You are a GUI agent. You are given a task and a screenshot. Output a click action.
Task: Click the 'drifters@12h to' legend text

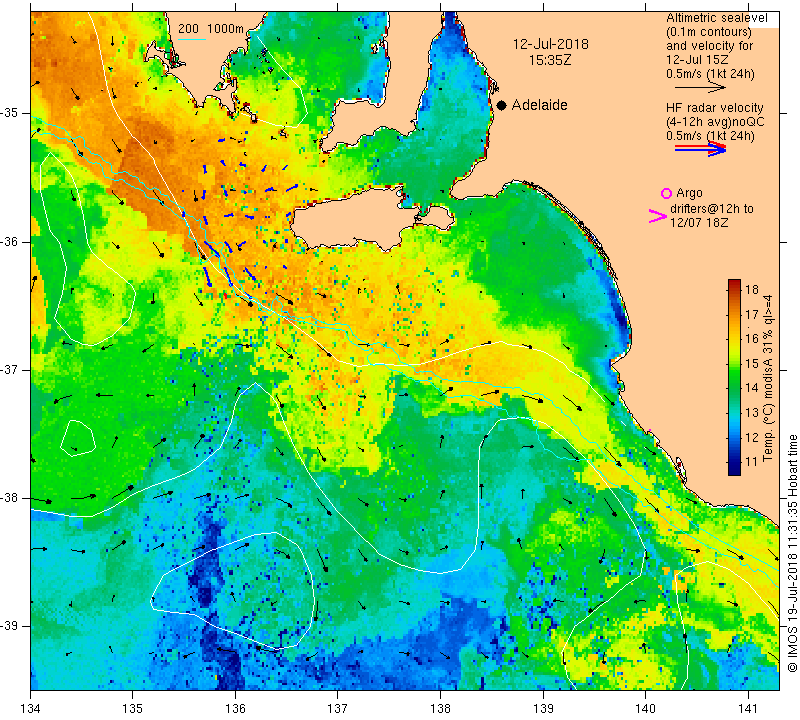click(712, 209)
